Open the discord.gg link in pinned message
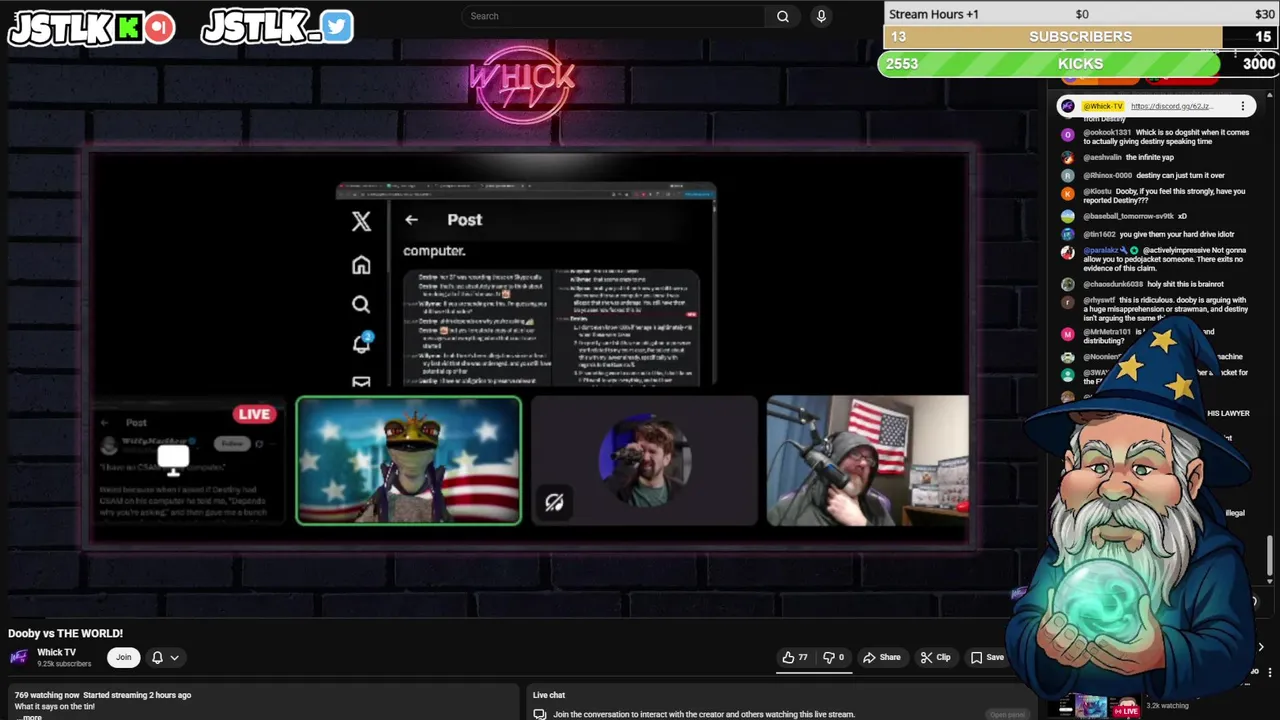The height and width of the screenshot is (720, 1280). 1171,106
